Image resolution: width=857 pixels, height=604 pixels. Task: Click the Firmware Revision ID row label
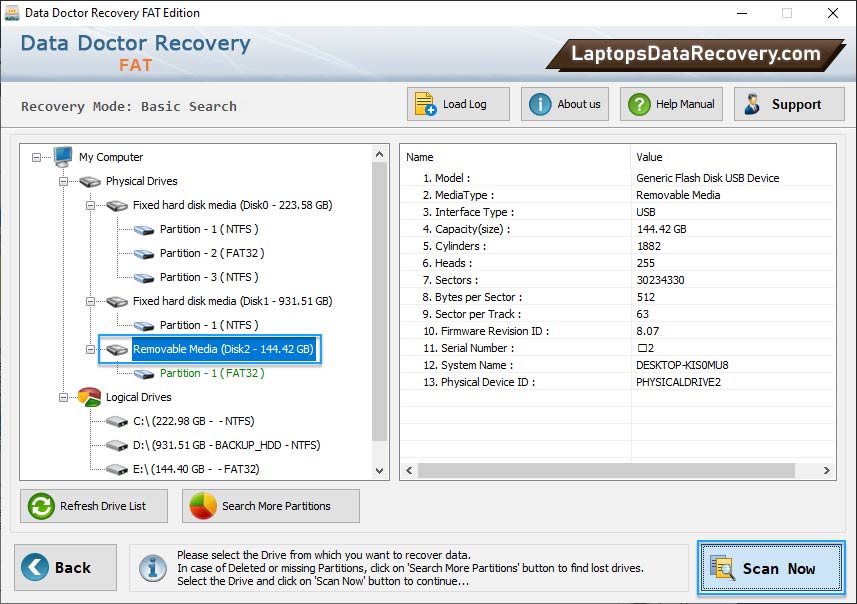pyautogui.click(x=486, y=331)
